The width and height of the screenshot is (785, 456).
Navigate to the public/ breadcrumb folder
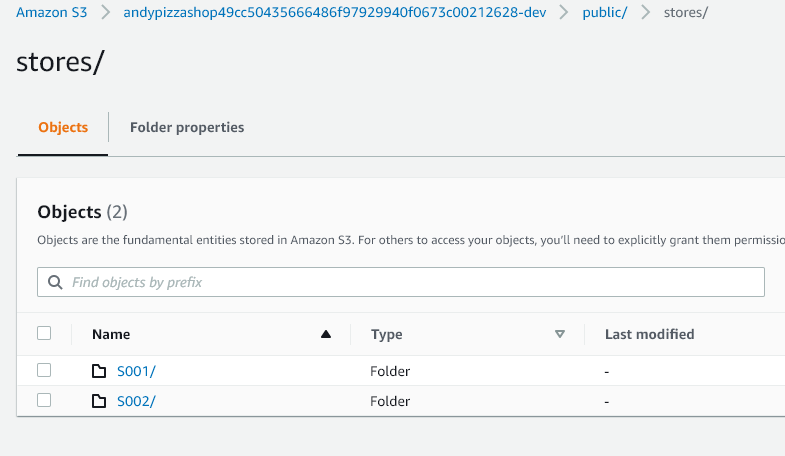(603, 14)
